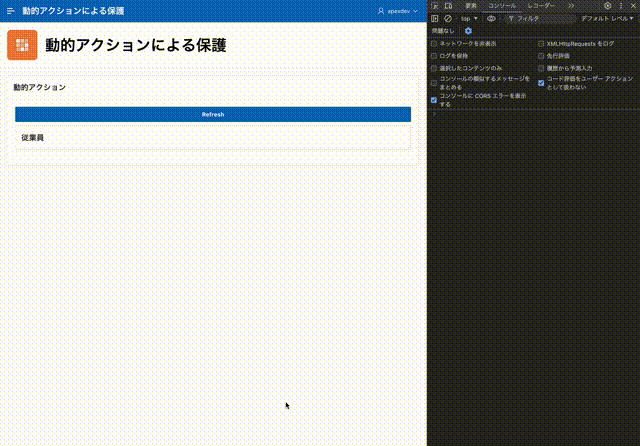Open the デフォルト レベル dropdown
This screenshot has height=446, width=640.
(x=607, y=18)
